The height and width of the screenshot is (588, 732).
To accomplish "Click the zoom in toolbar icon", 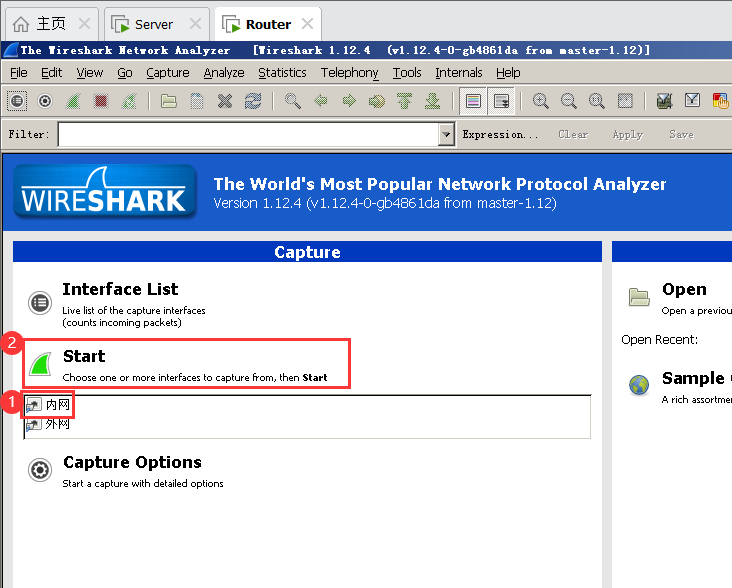I will pyautogui.click(x=541, y=101).
